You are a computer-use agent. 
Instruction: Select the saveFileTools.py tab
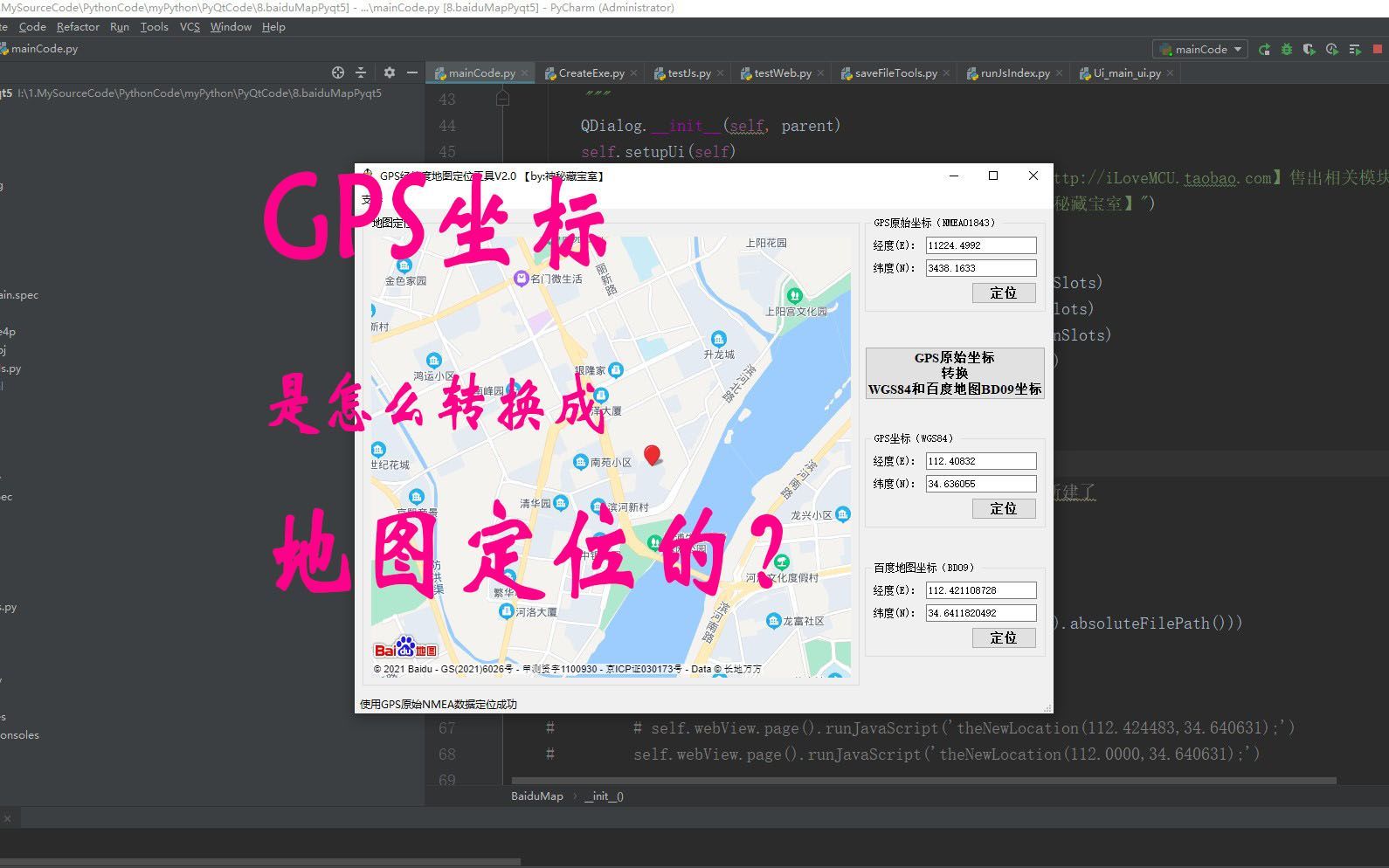tap(895, 73)
